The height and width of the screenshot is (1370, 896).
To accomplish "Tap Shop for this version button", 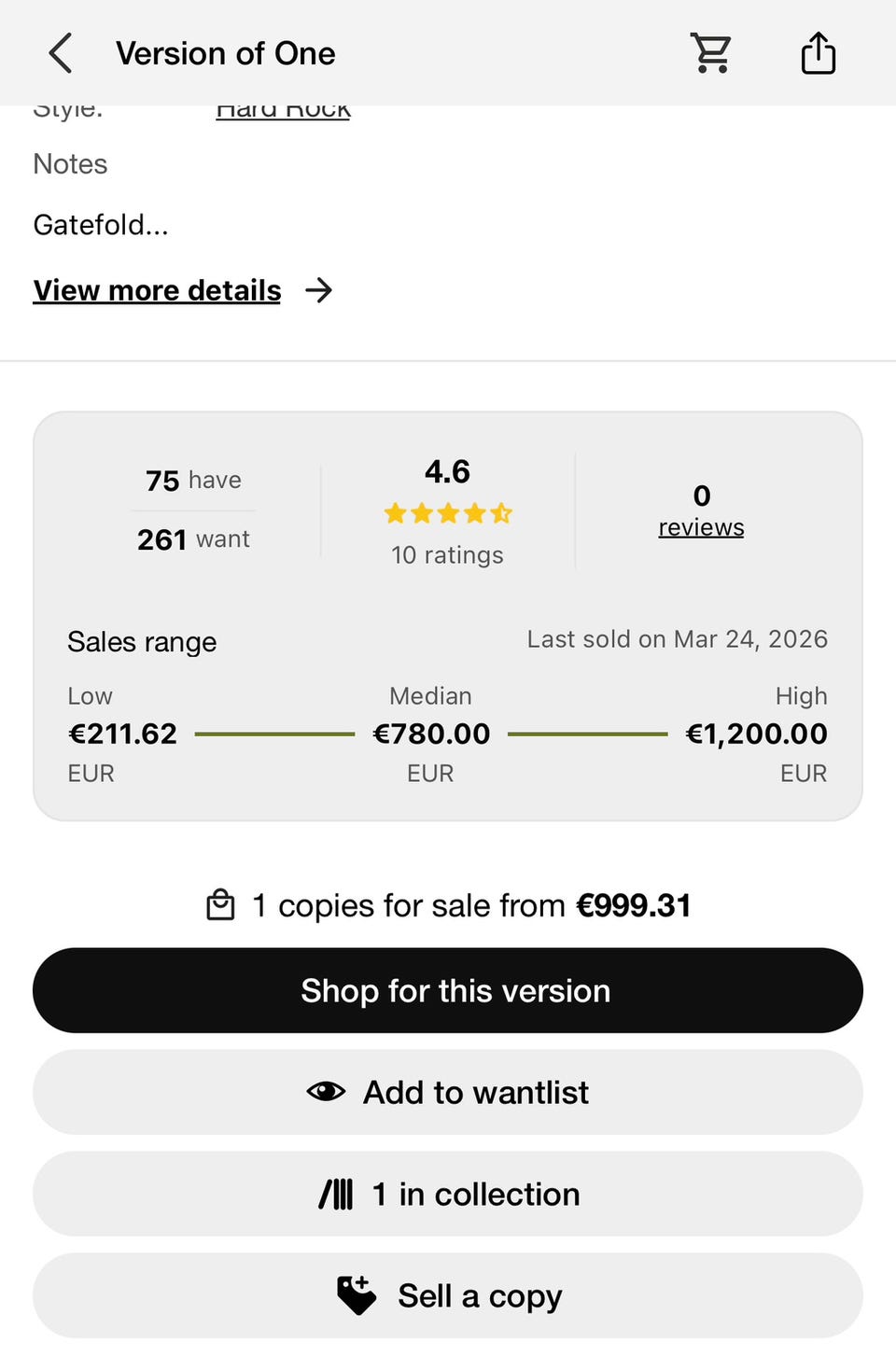I will click(x=448, y=990).
